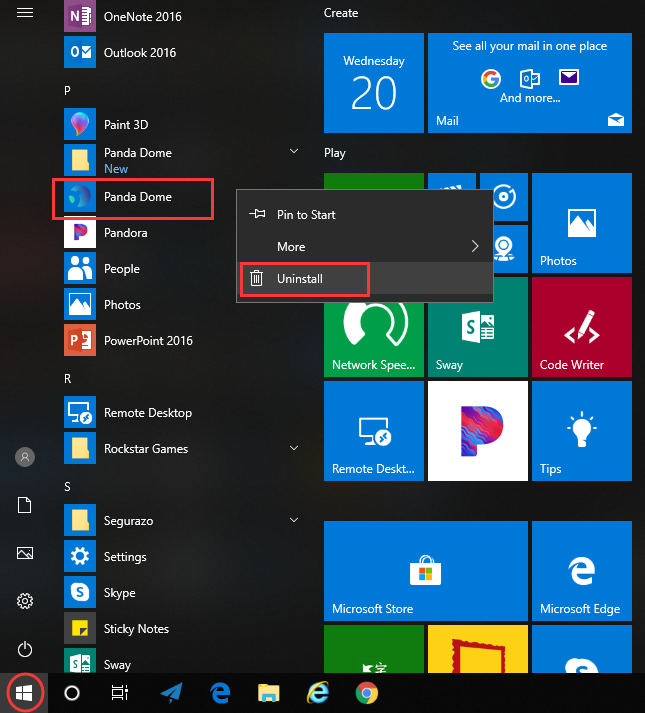Expand the Segurazo folder
The image size is (645, 713).
tap(294, 520)
